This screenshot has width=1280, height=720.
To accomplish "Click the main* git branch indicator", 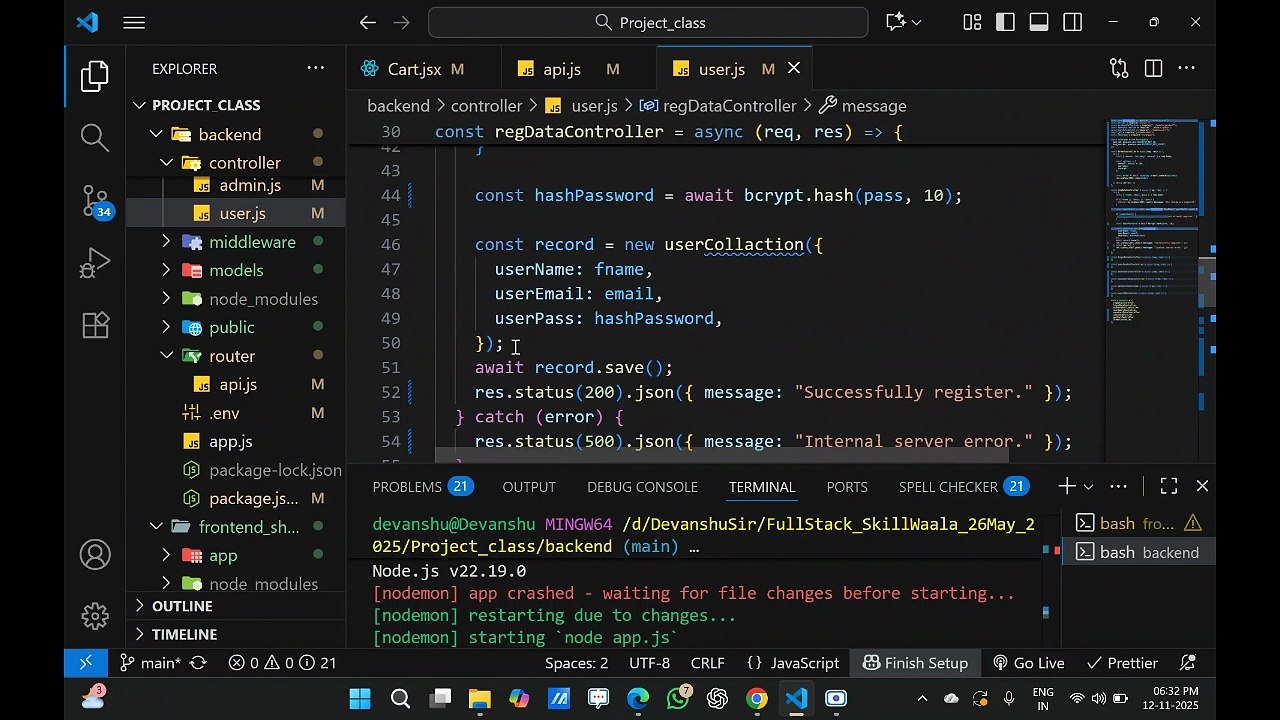I will (x=150, y=663).
